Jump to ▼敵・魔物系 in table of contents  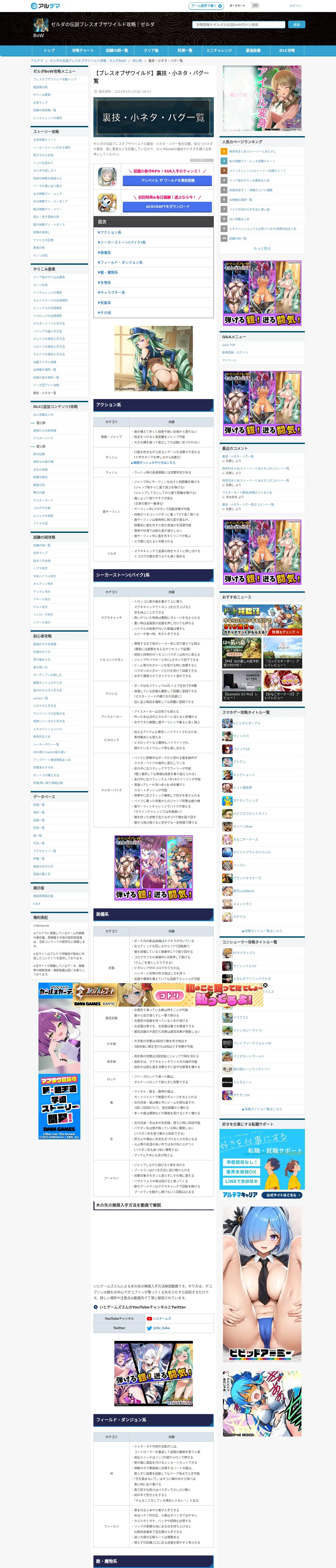click(x=108, y=273)
